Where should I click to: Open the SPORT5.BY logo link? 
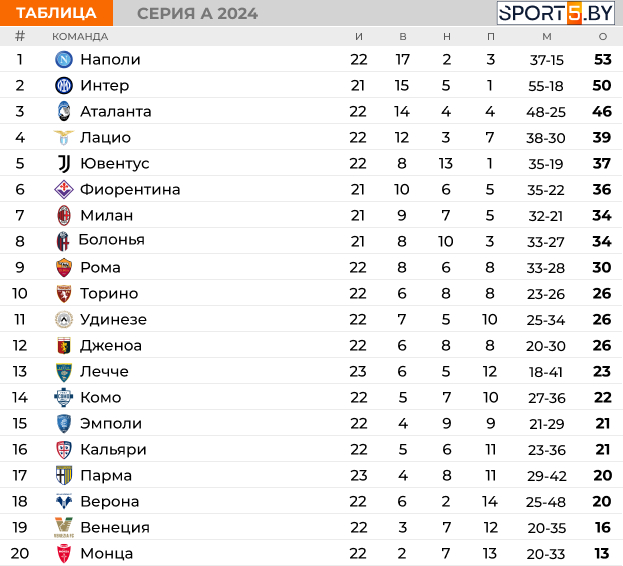555,13
